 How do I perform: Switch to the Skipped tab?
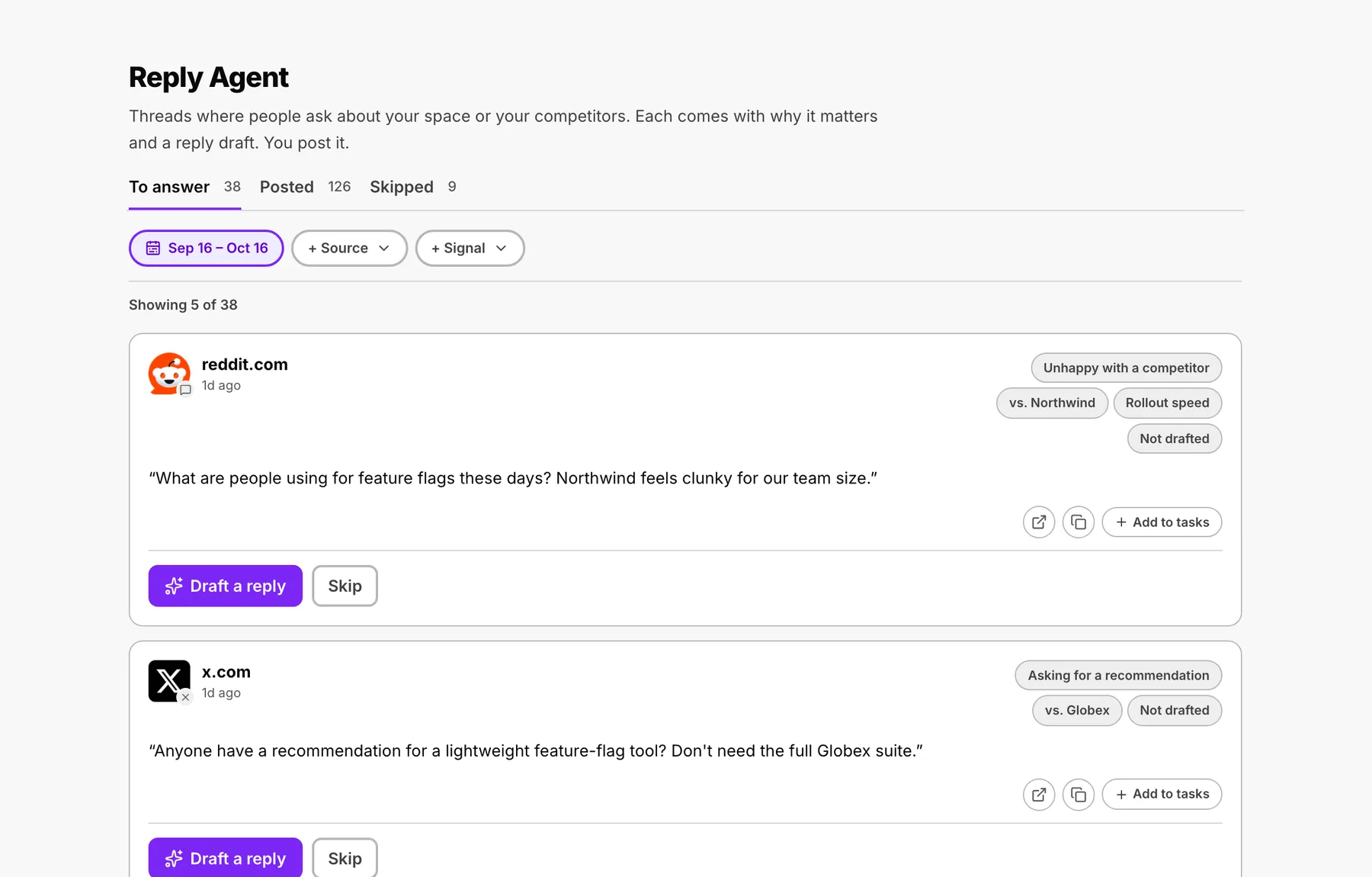413,187
